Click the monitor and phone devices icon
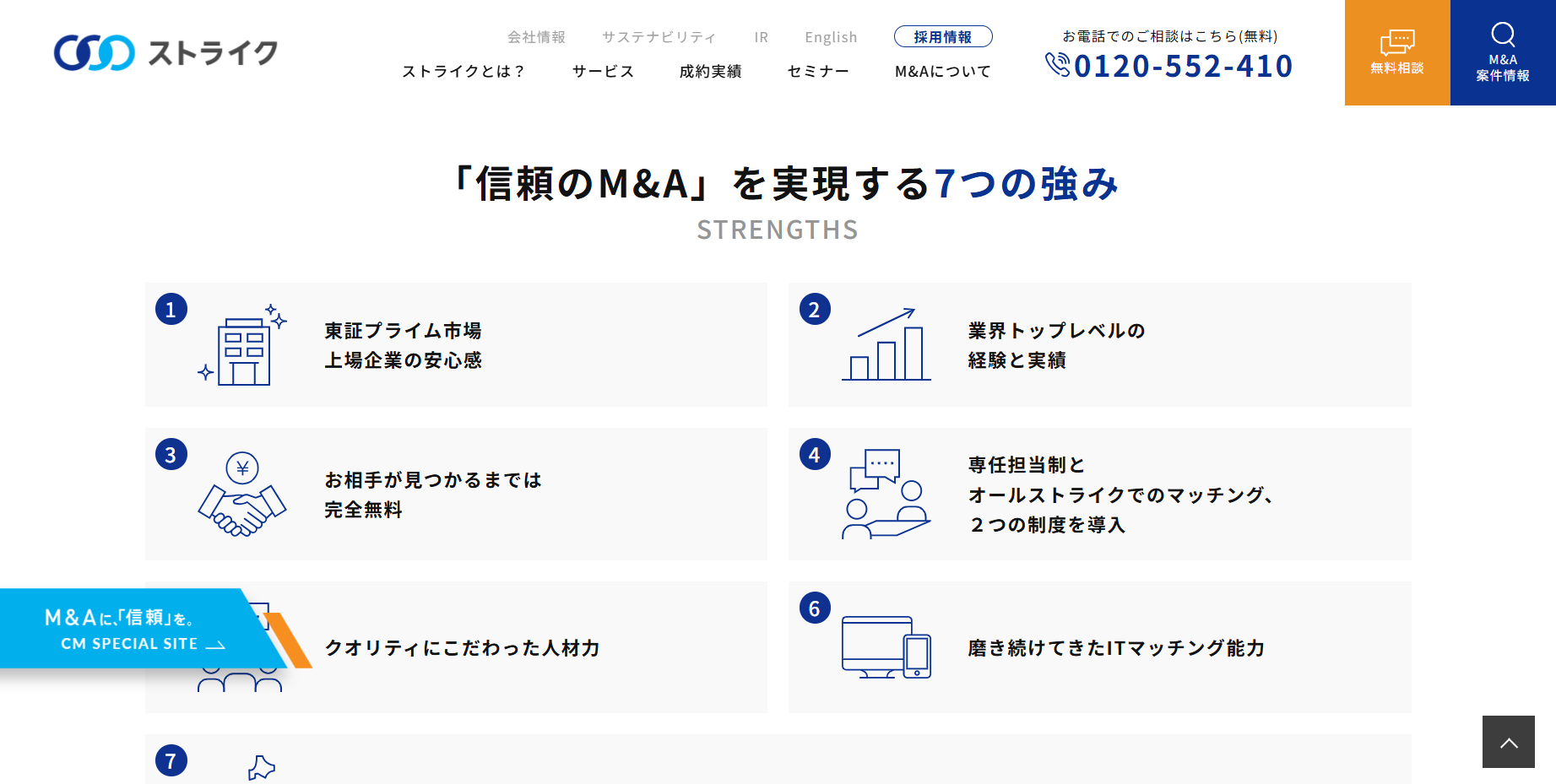1556x784 pixels. tap(886, 647)
